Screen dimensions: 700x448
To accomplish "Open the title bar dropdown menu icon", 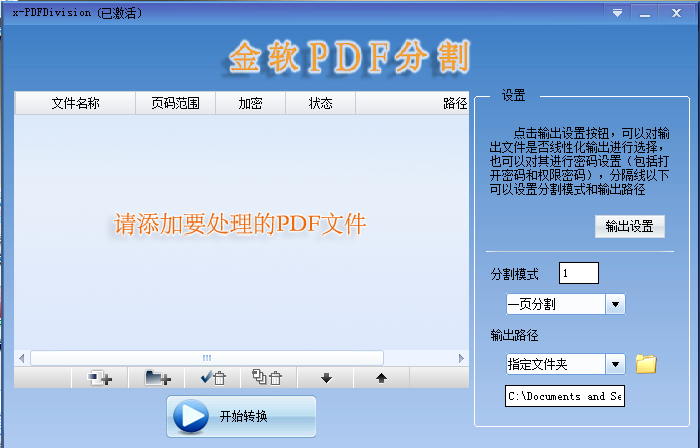I will point(617,12).
